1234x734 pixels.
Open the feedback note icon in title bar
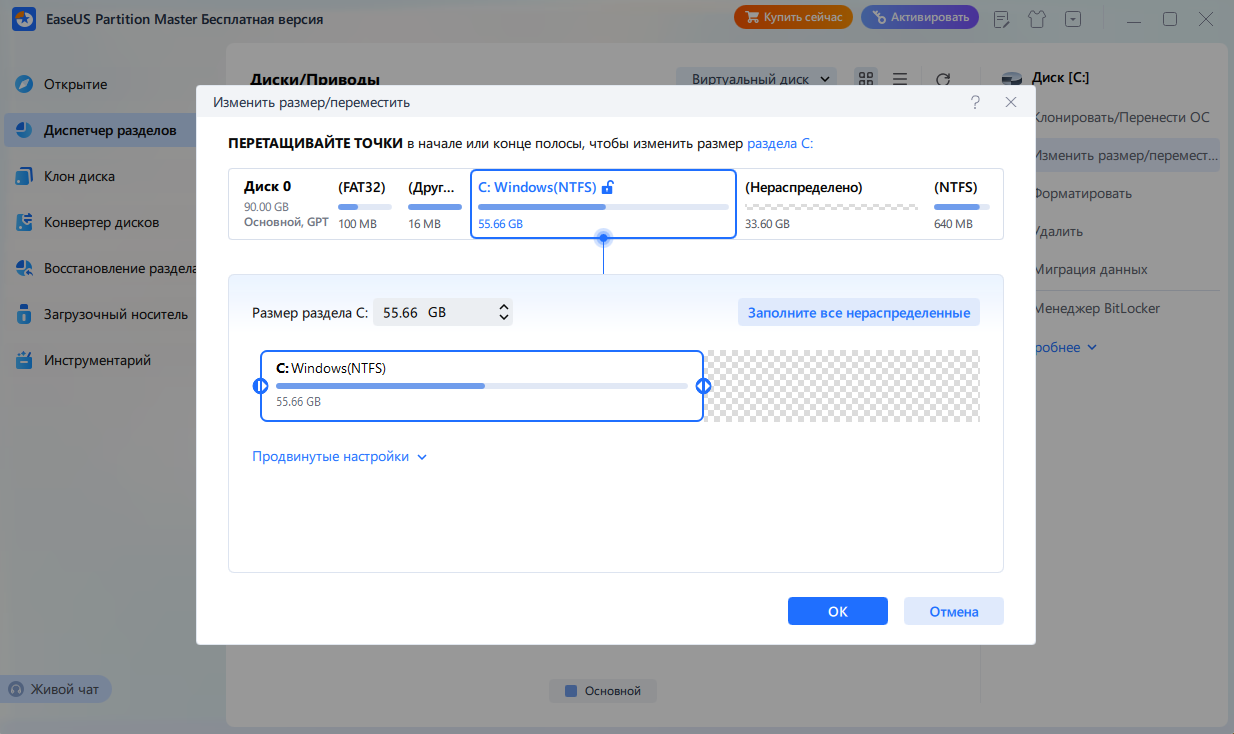(x=1001, y=19)
